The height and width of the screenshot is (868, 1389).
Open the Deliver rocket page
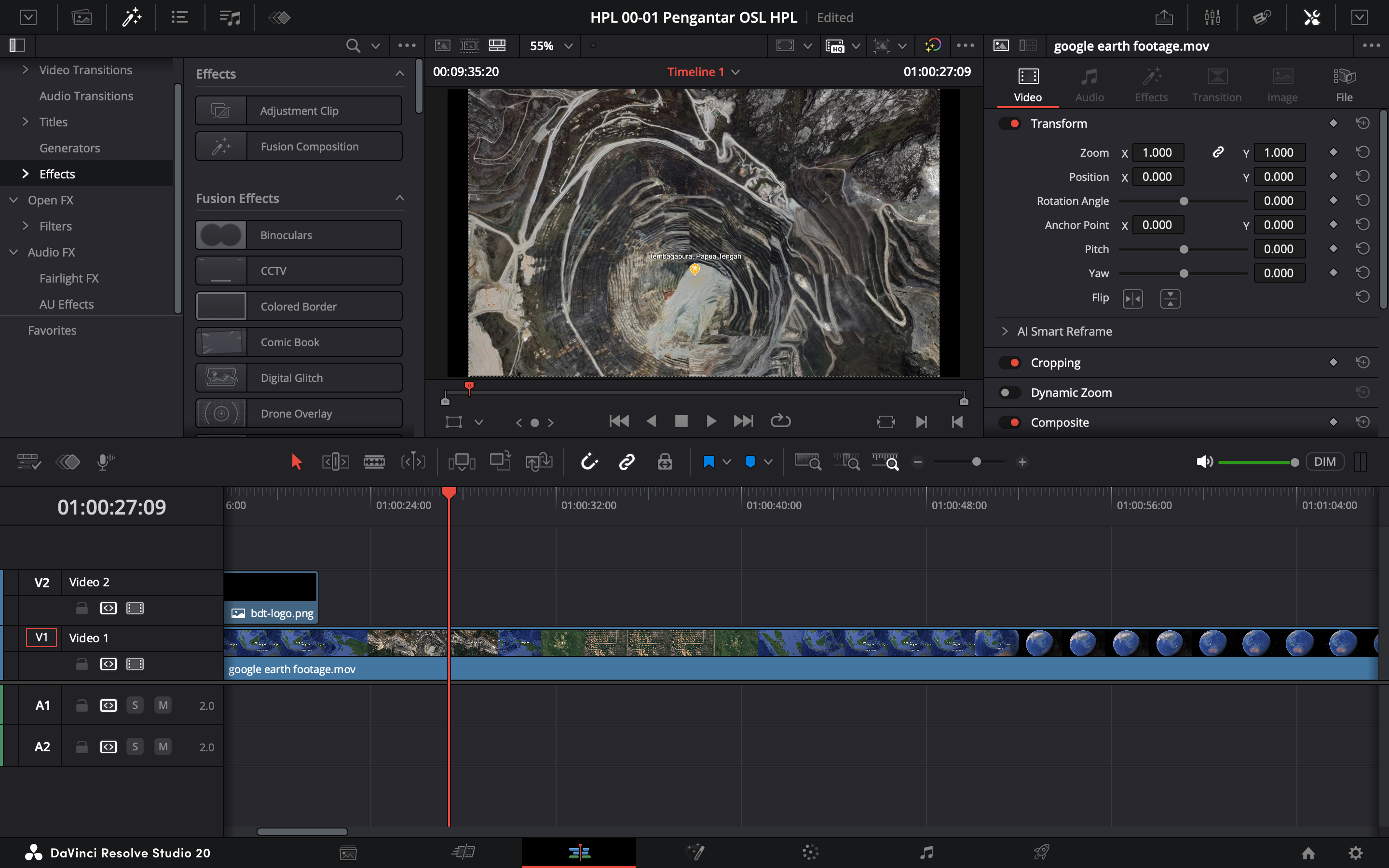(1041, 852)
